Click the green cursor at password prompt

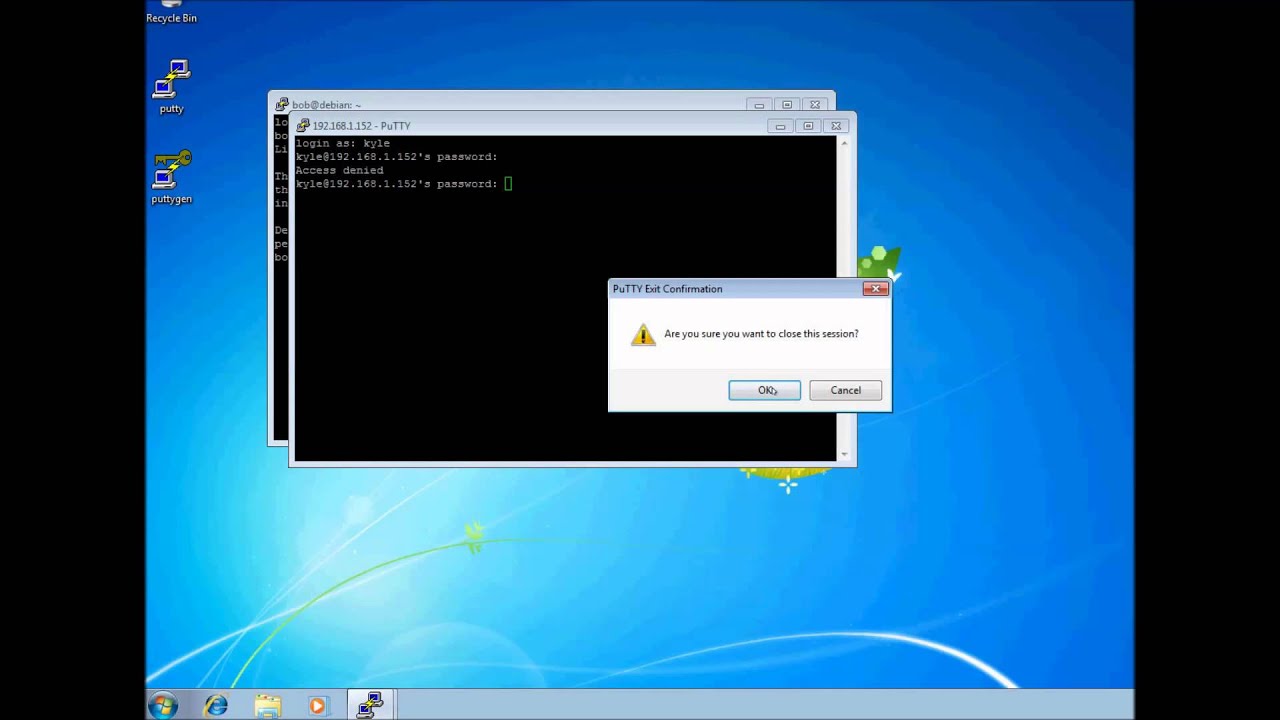pos(508,184)
